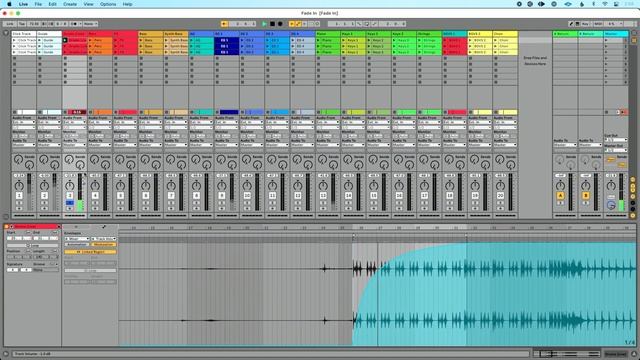Toggle track activator 1 on Click Track
Viewport: 640px width, 360px height.
point(19,196)
